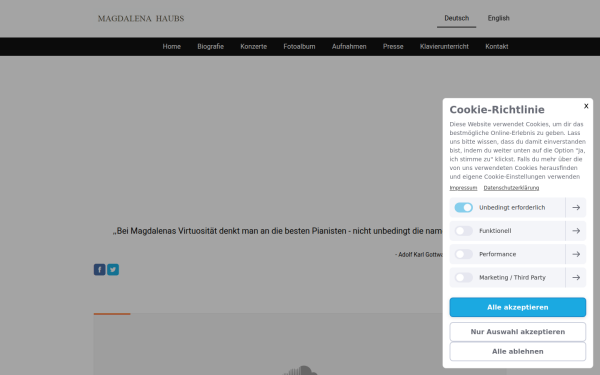Click the Magdalena Haubs site logo
The width and height of the screenshot is (600, 375).
(x=141, y=18)
